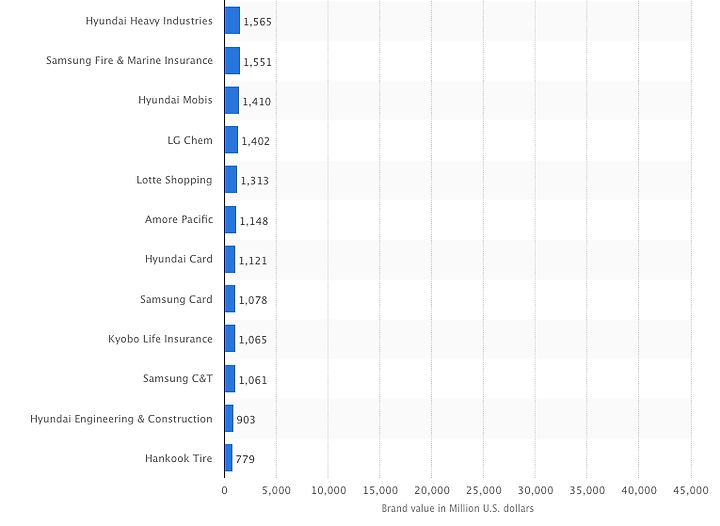Click the Hyundai Card bar
This screenshot has height=526, width=720.
point(230,259)
